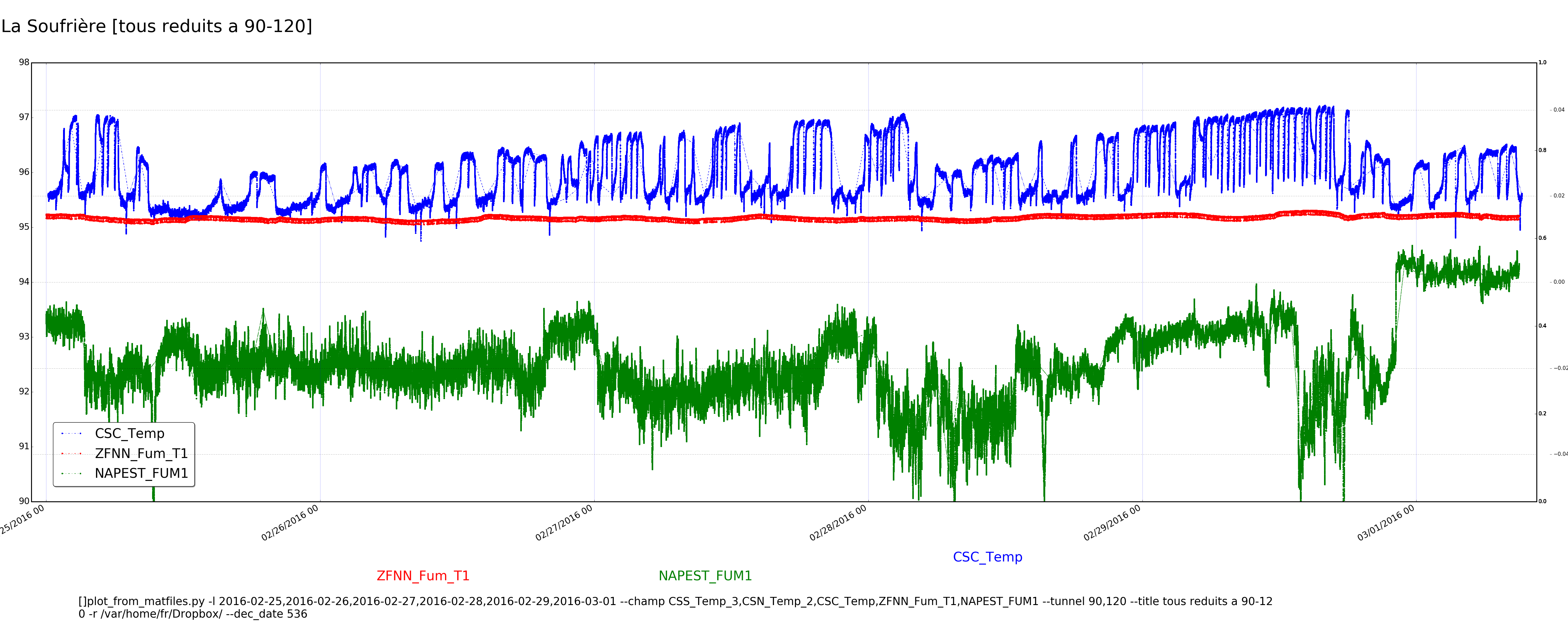
Task: Click the 94 y-axis tick label
Action: pyautogui.click(x=24, y=282)
